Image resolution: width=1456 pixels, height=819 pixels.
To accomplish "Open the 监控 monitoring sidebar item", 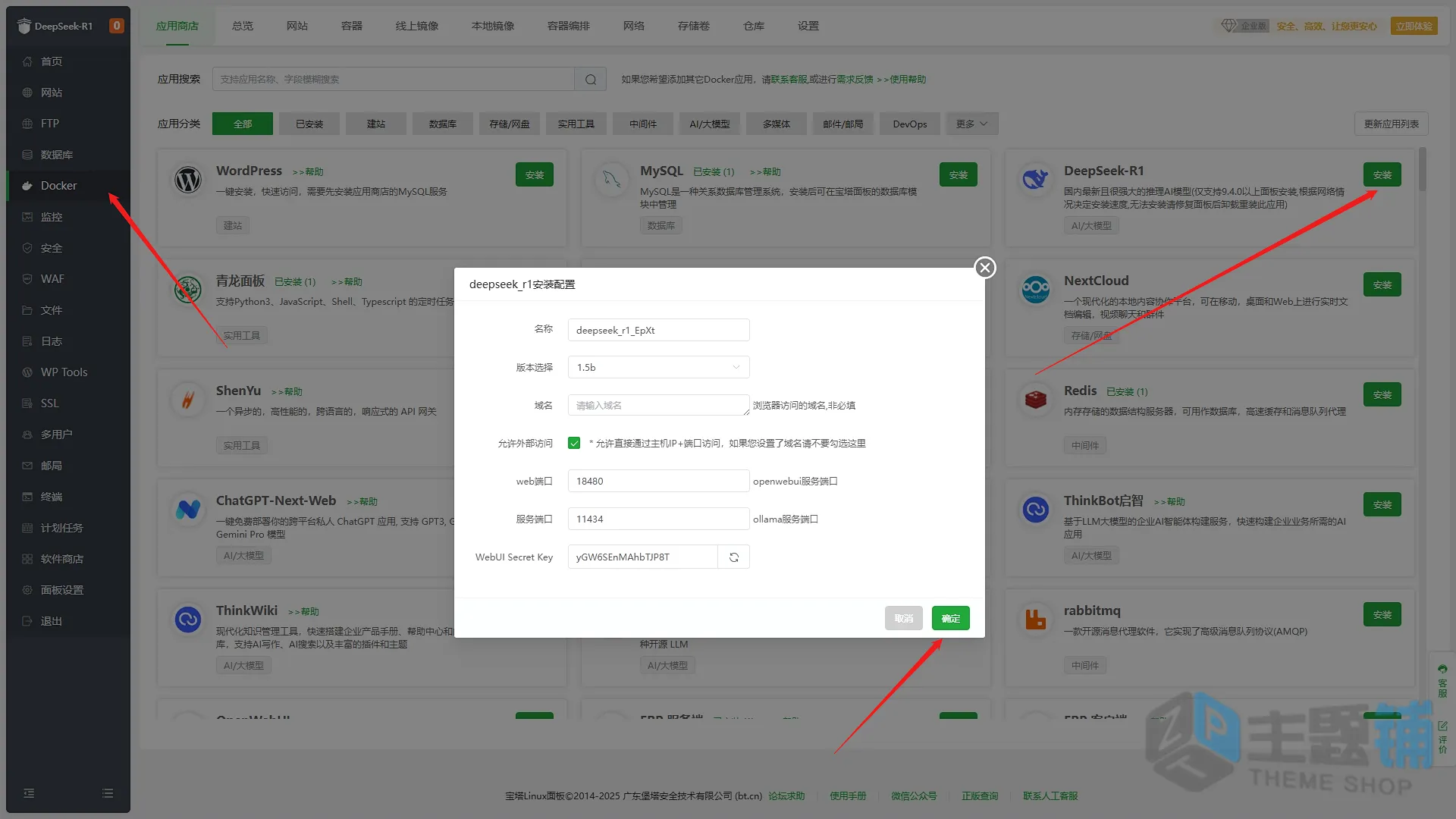I will [68, 217].
